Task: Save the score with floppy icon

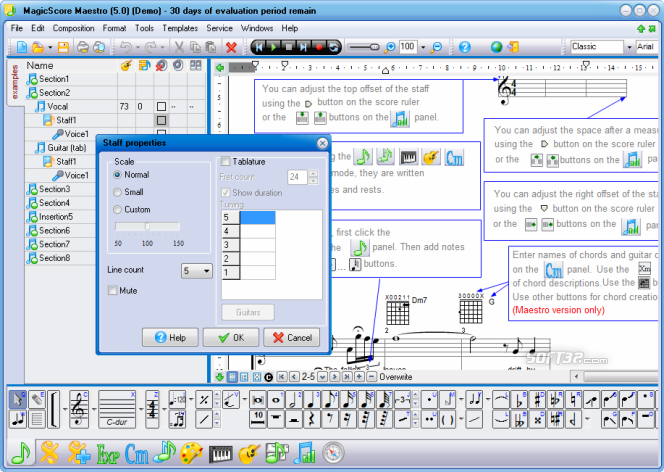Action: (x=63, y=47)
